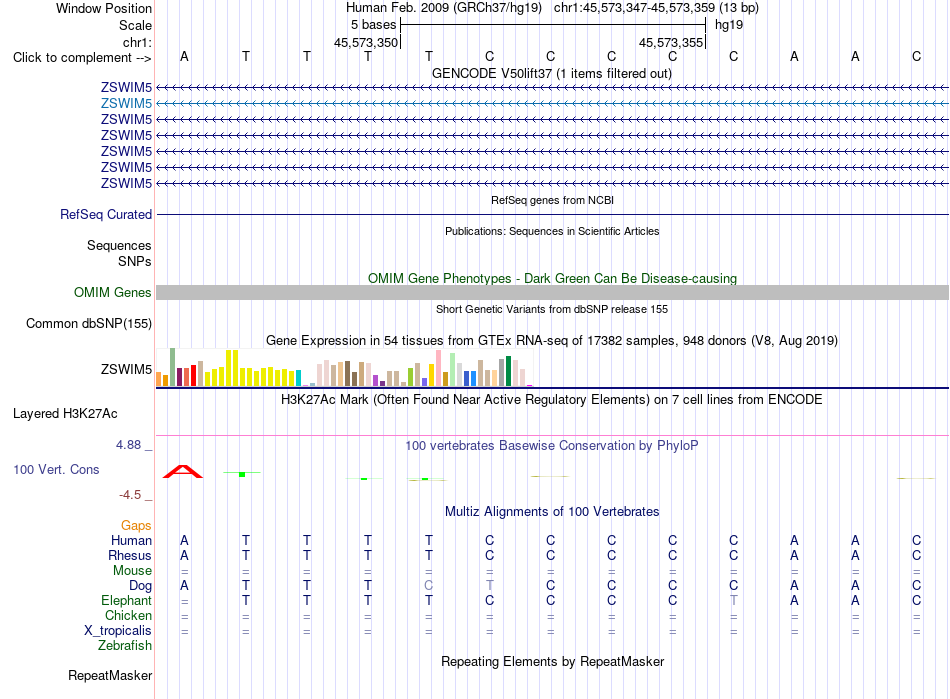Click the 'Dog' alignment row label
Viewport: 950px width, 699px height.
coord(140,586)
